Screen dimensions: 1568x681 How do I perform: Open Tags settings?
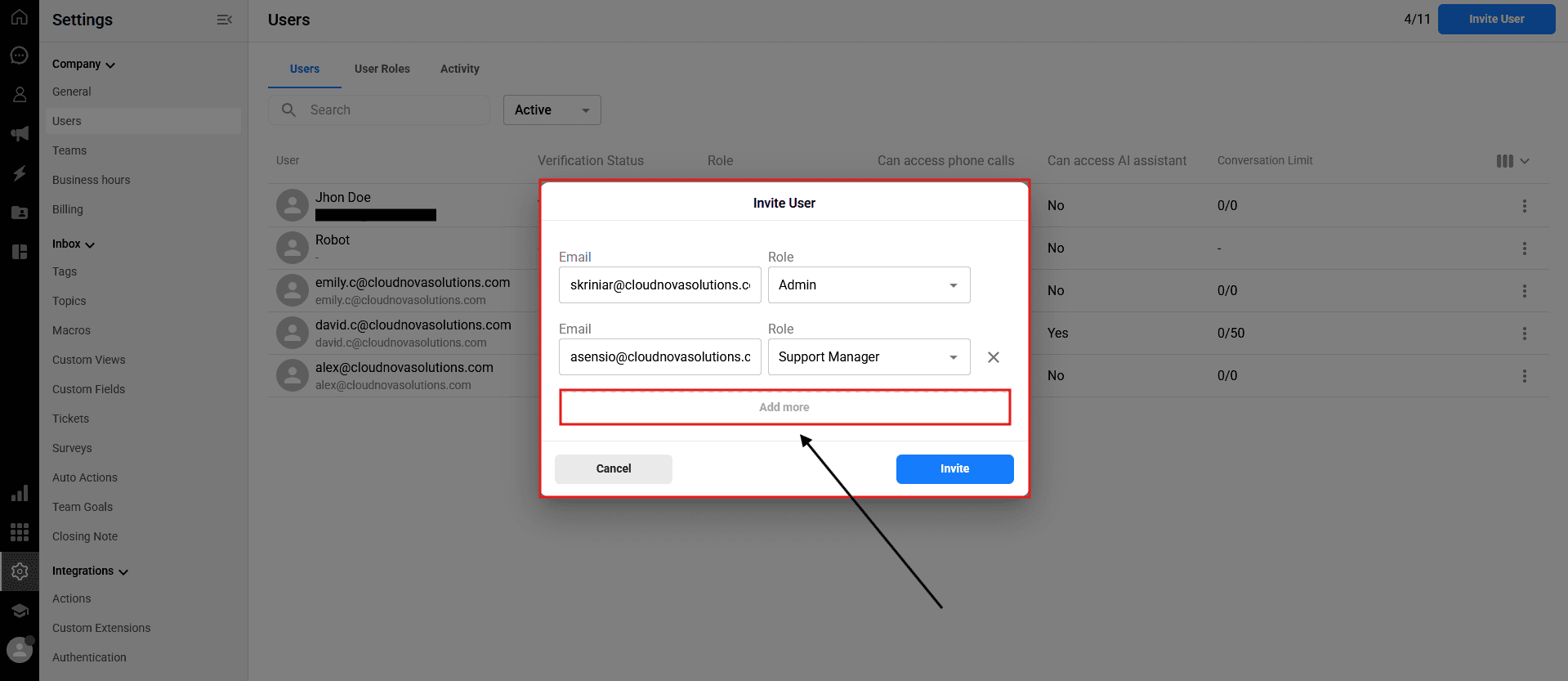pos(65,271)
